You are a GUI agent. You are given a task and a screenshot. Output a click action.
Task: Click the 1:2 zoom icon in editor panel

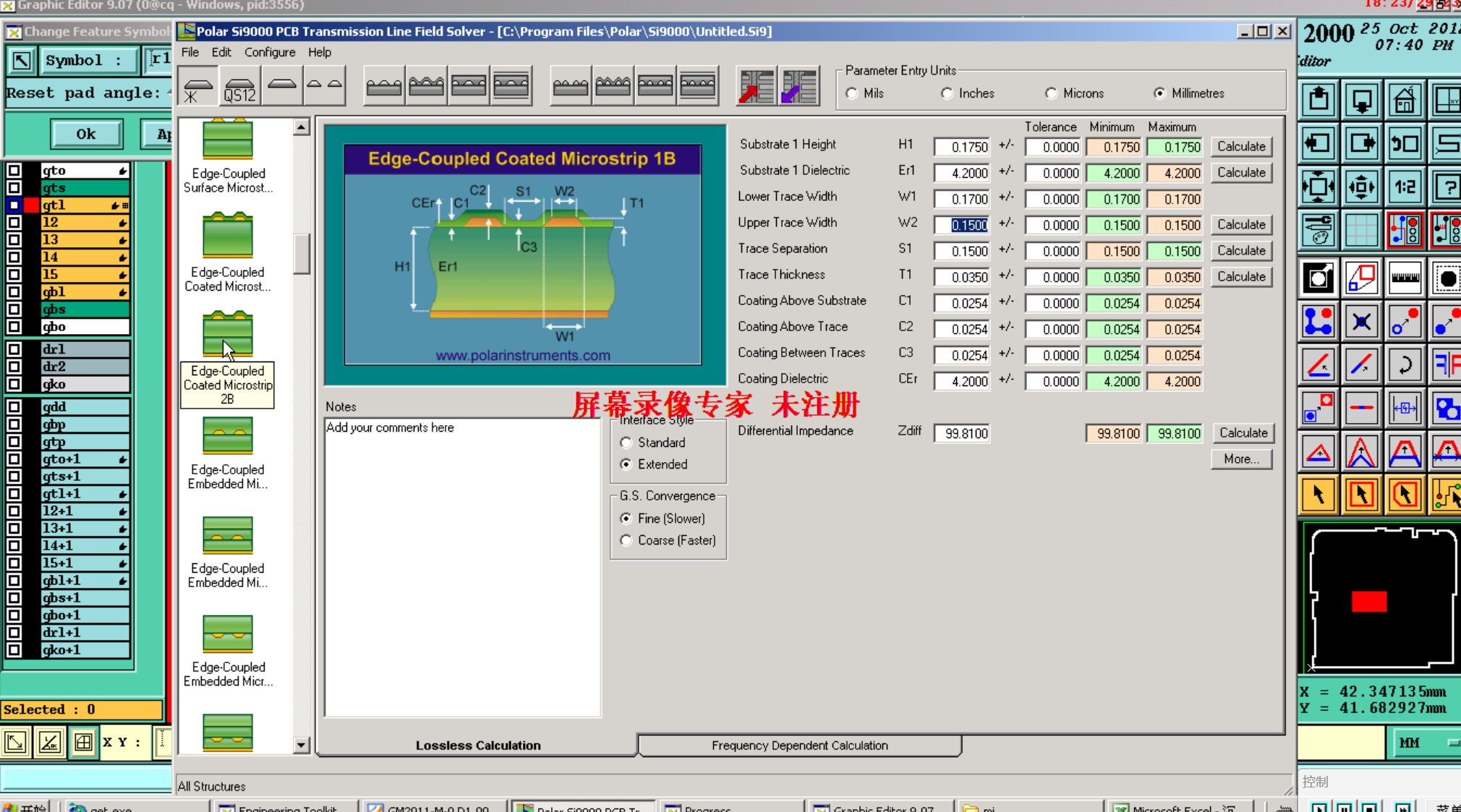tap(1405, 187)
